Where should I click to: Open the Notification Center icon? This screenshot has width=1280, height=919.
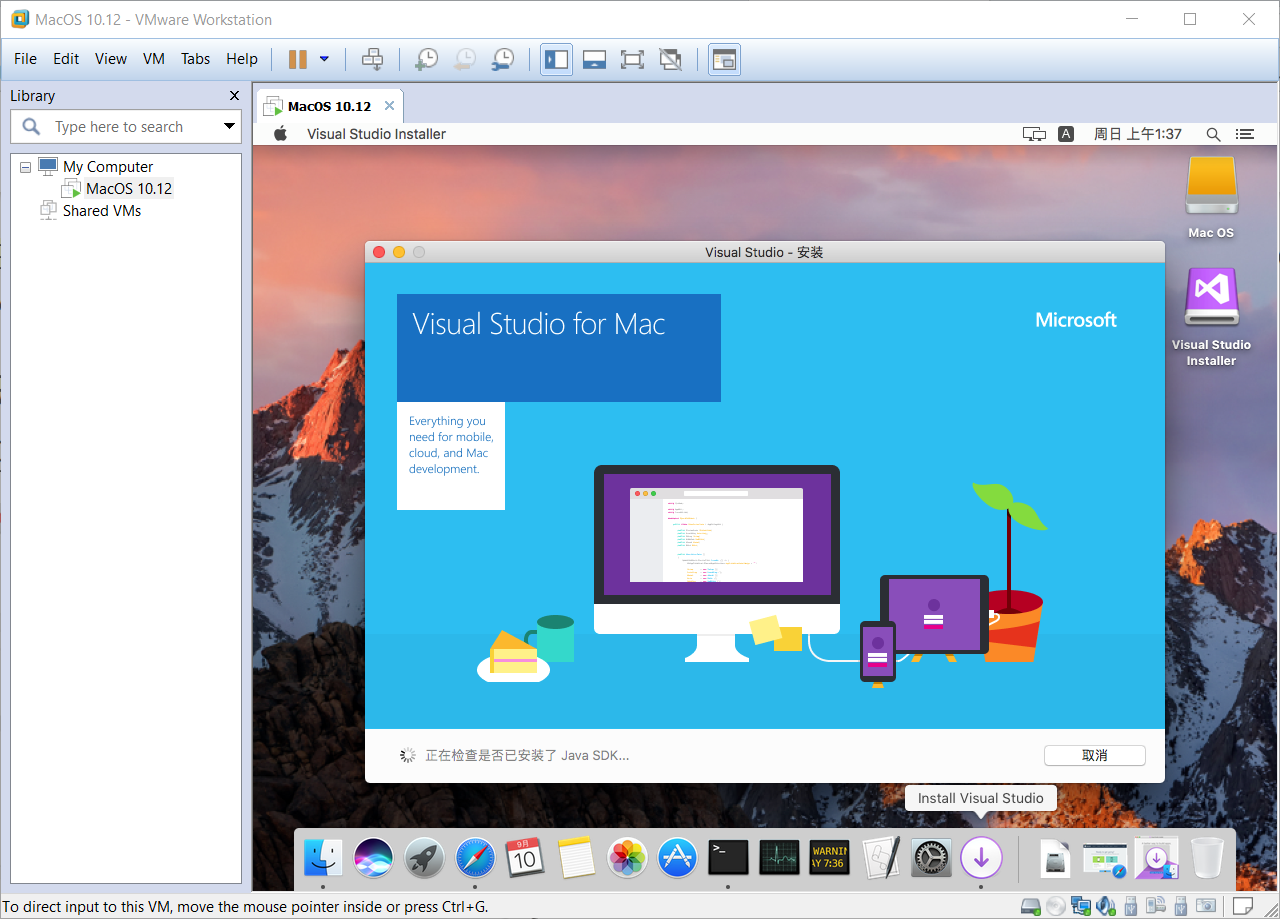point(1245,134)
